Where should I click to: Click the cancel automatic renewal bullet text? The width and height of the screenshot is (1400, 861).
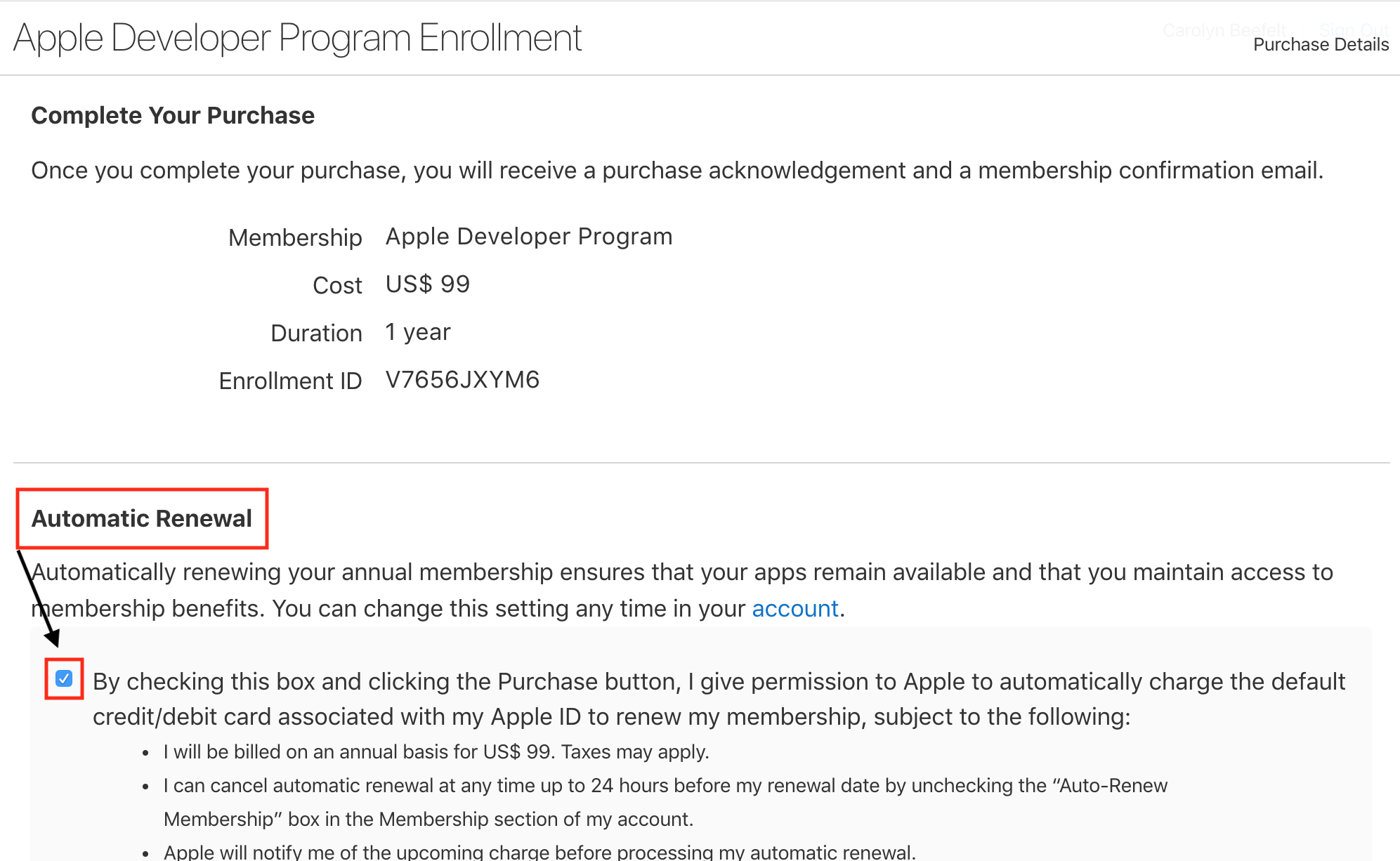665,786
